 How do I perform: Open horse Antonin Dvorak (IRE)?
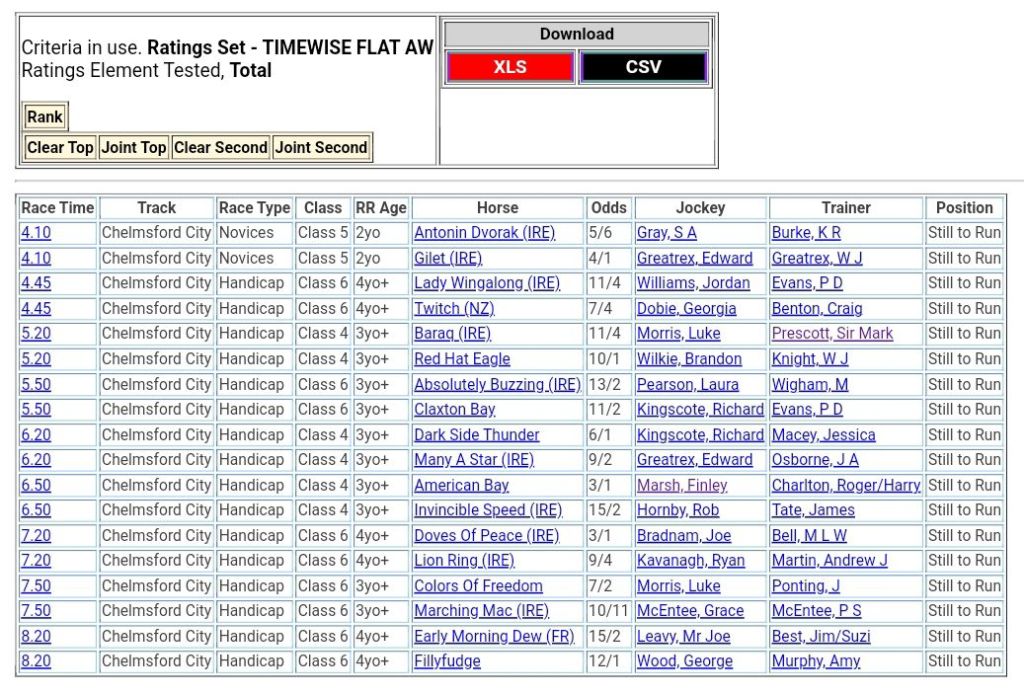[x=484, y=233]
